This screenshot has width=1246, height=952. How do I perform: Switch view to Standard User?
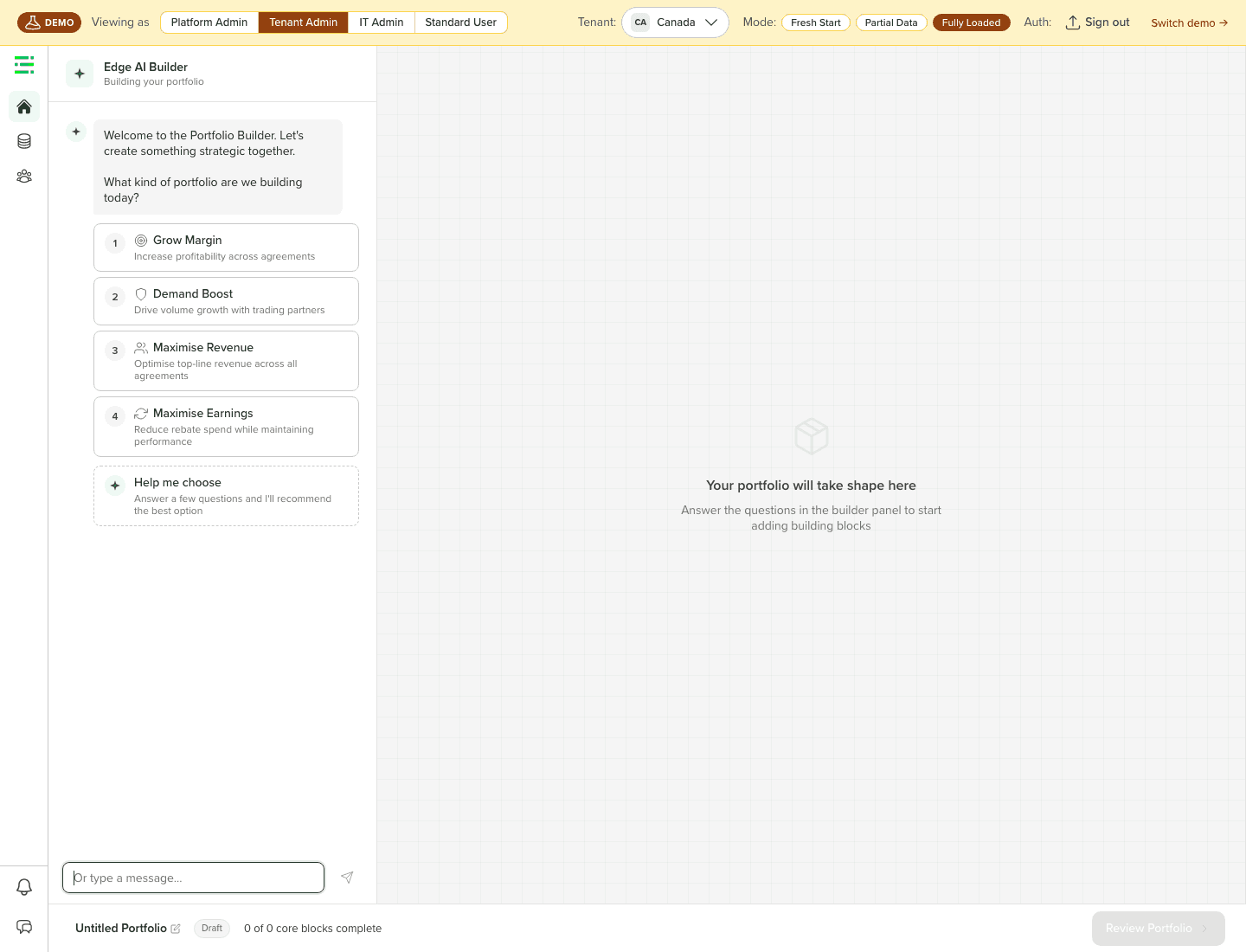pyautogui.click(x=461, y=23)
